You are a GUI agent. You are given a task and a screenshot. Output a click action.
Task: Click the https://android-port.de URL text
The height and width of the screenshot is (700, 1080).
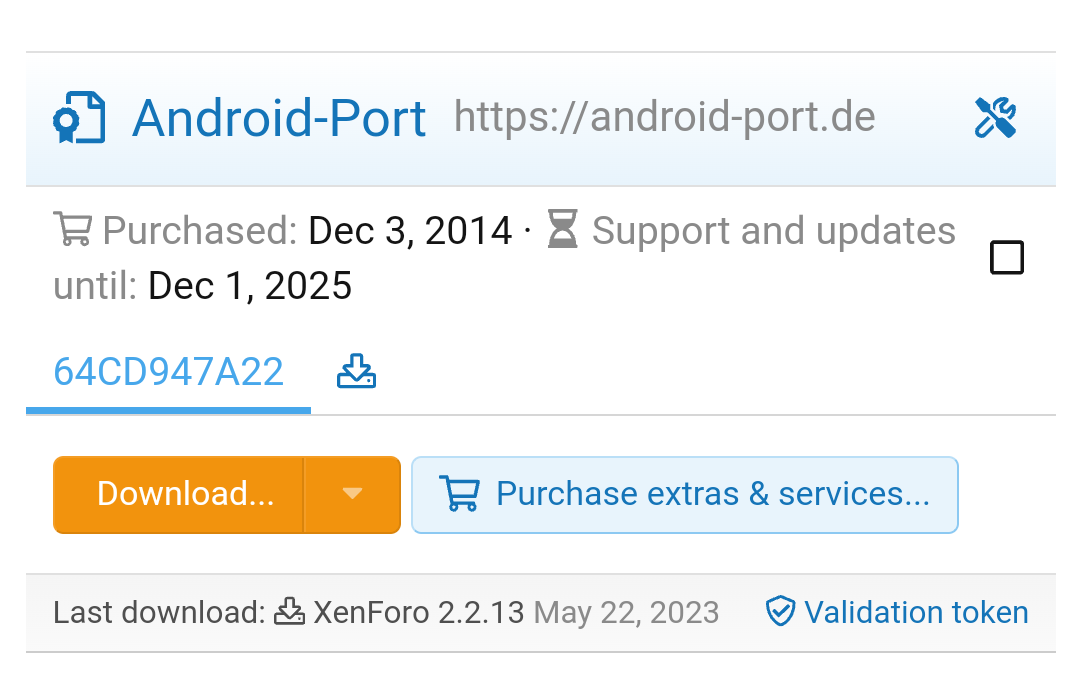[664, 118]
